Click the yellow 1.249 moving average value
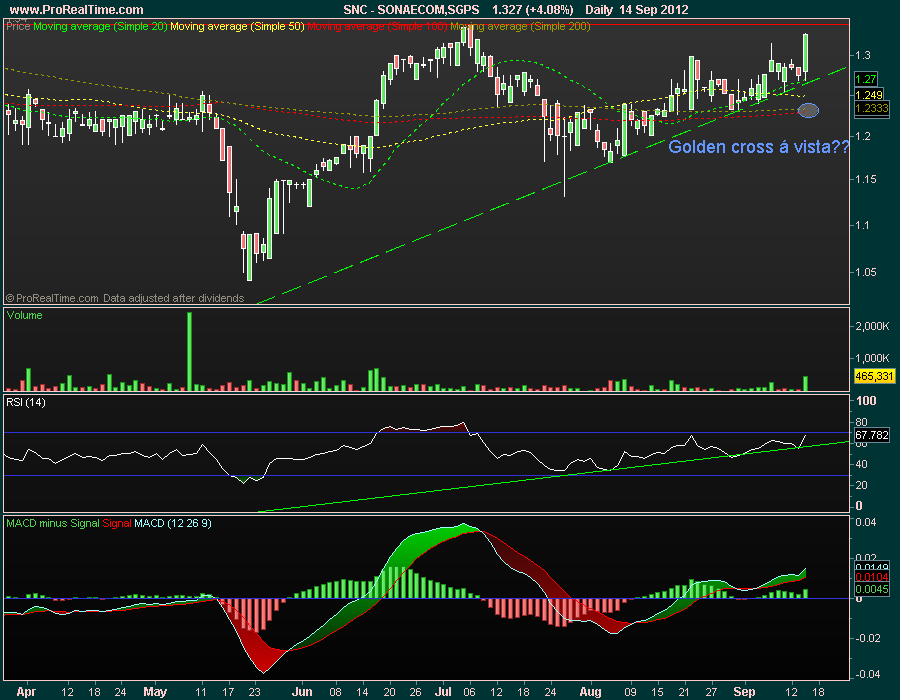Screen dimensions: 900x700 (x=868, y=95)
